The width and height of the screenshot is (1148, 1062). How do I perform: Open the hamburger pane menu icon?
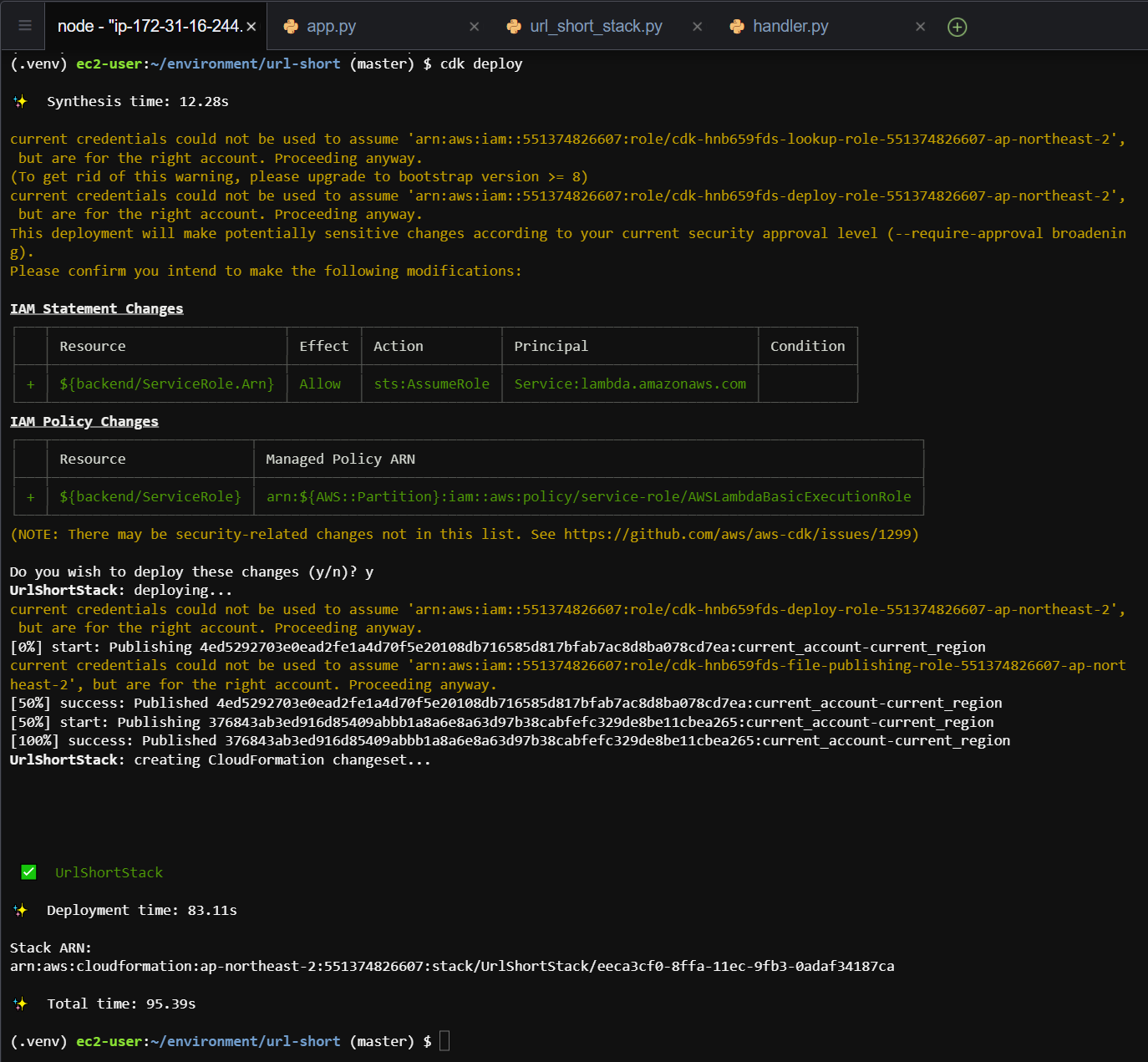click(25, 26)
